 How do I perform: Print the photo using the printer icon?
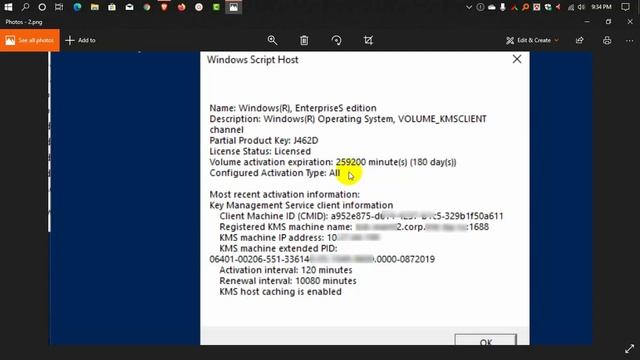(x=607, y=40)
